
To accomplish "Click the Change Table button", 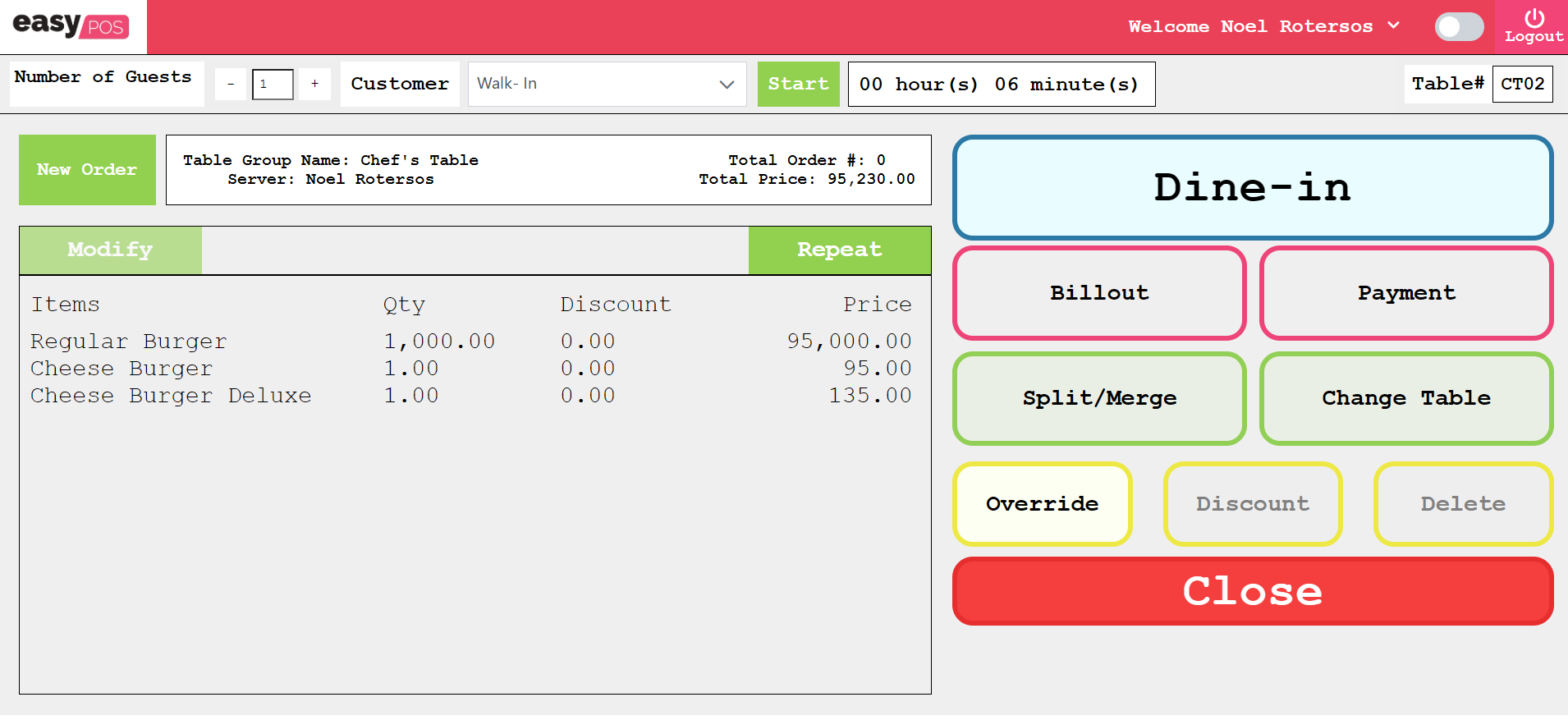I will [x=1406, y=398].
